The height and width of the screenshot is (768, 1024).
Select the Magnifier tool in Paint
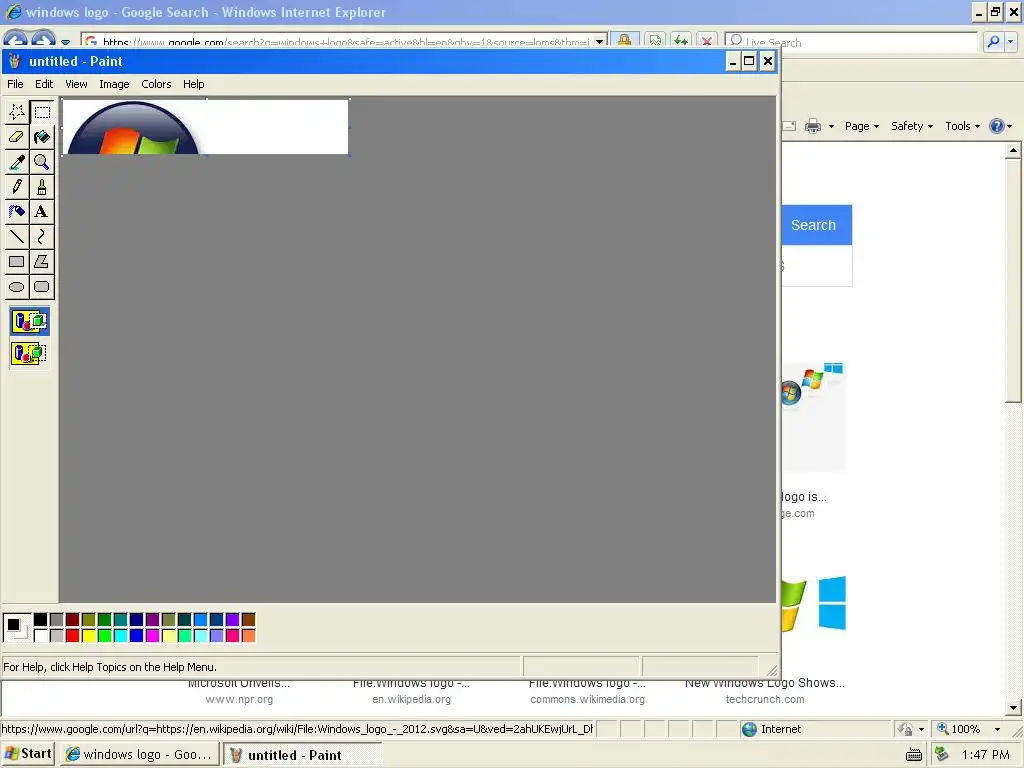(42, 162)
